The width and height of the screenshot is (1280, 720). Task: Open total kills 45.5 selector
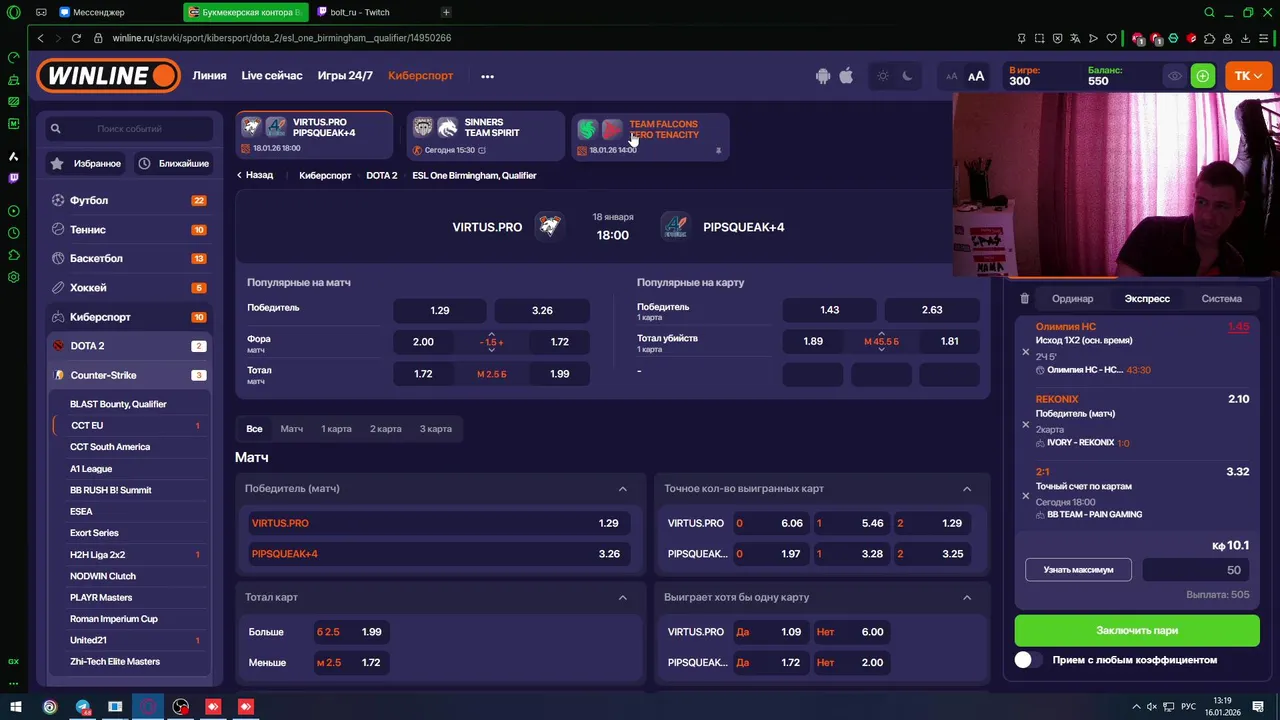pyautogui.click(x=881, y=341)
